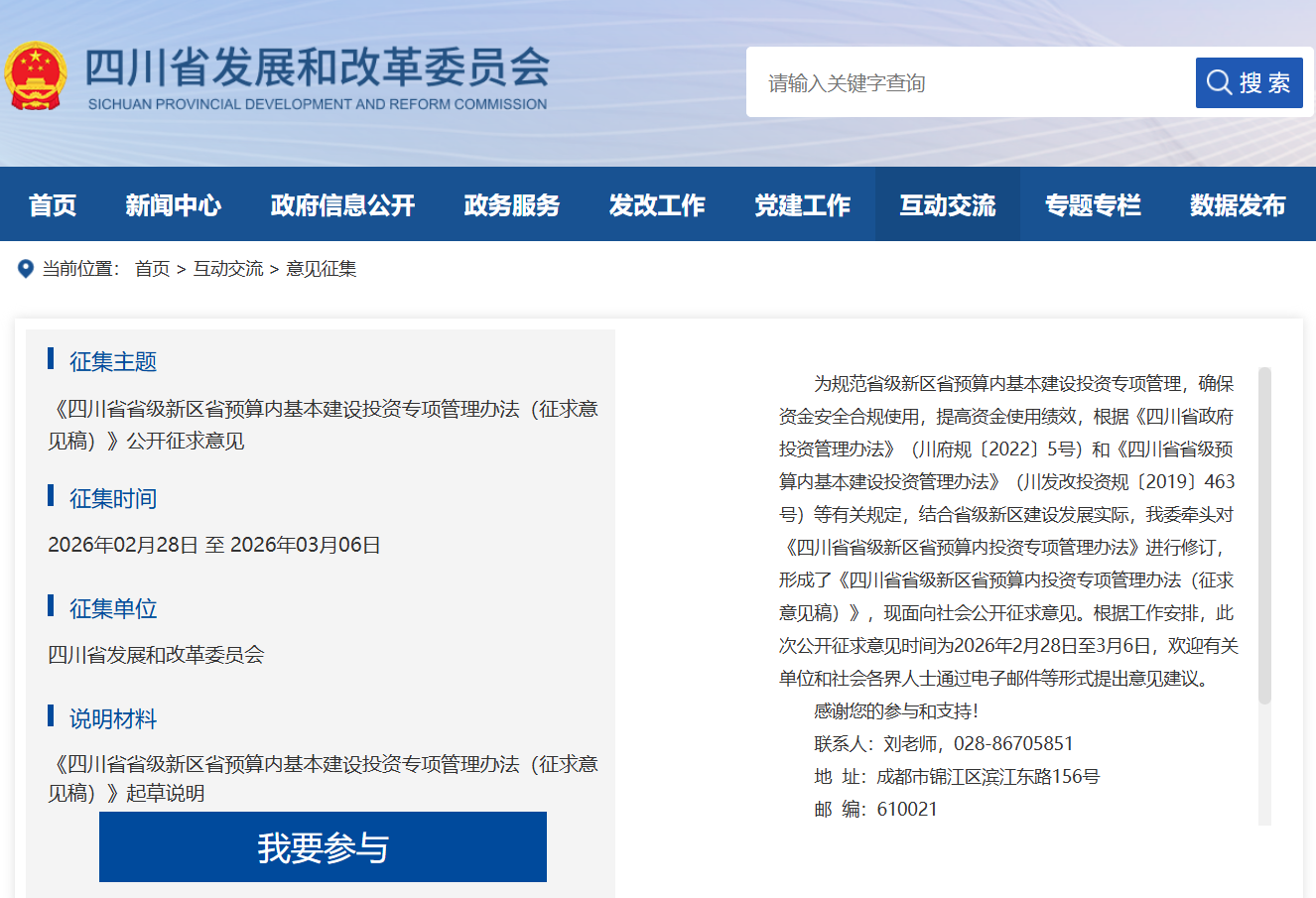Select the 互动交流 navigation tab

coord(947,205)
